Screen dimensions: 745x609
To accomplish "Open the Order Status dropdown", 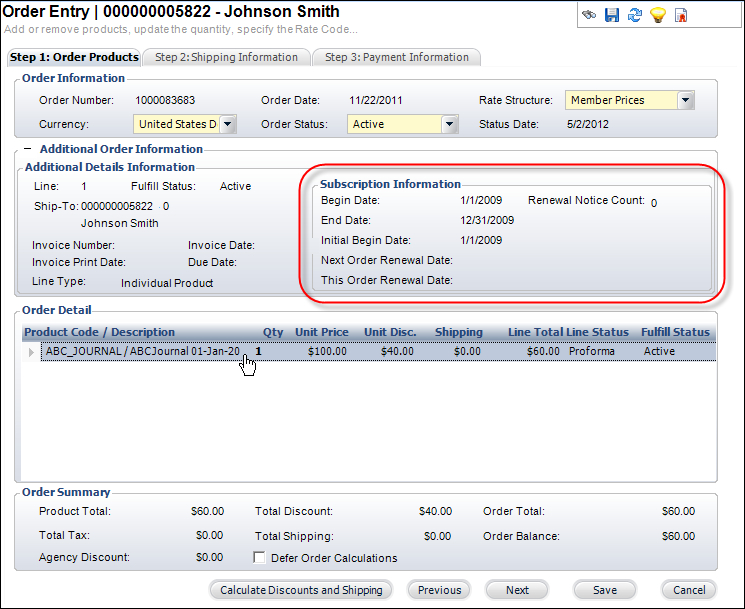I will [449, 124].
